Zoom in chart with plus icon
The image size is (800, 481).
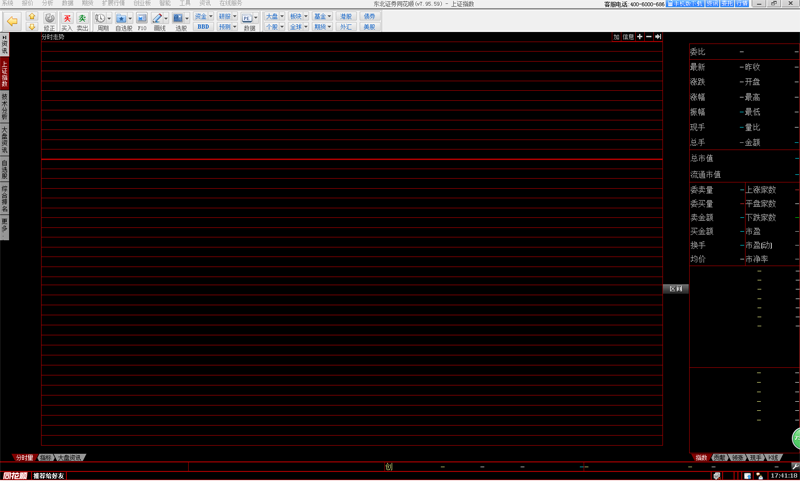tap(640, 37)
